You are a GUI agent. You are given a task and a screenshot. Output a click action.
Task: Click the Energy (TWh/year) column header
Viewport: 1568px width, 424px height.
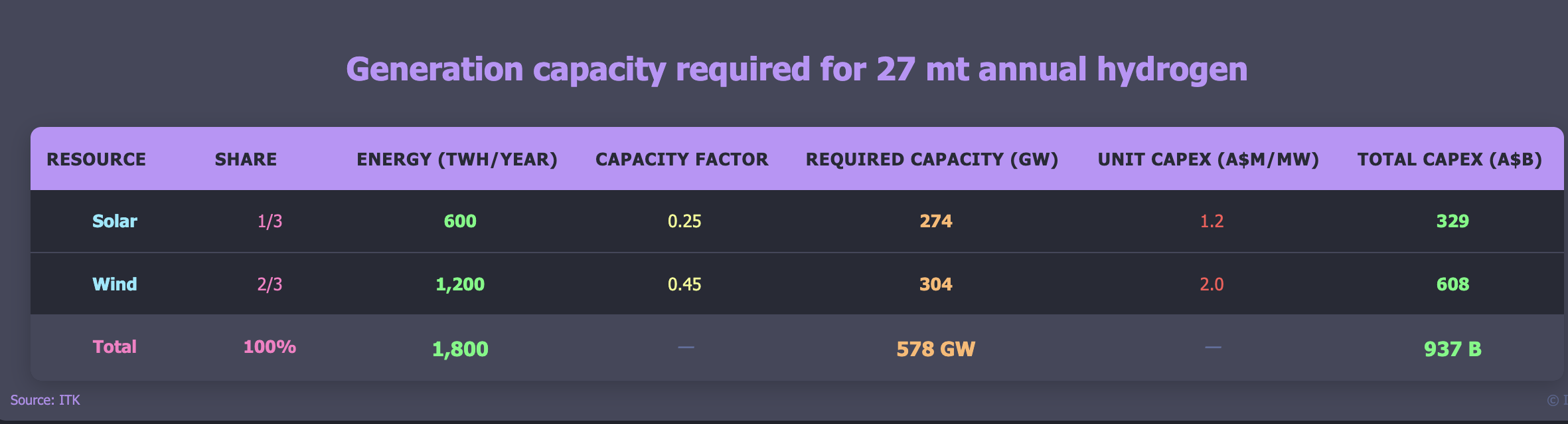click(x=457, y=159)
